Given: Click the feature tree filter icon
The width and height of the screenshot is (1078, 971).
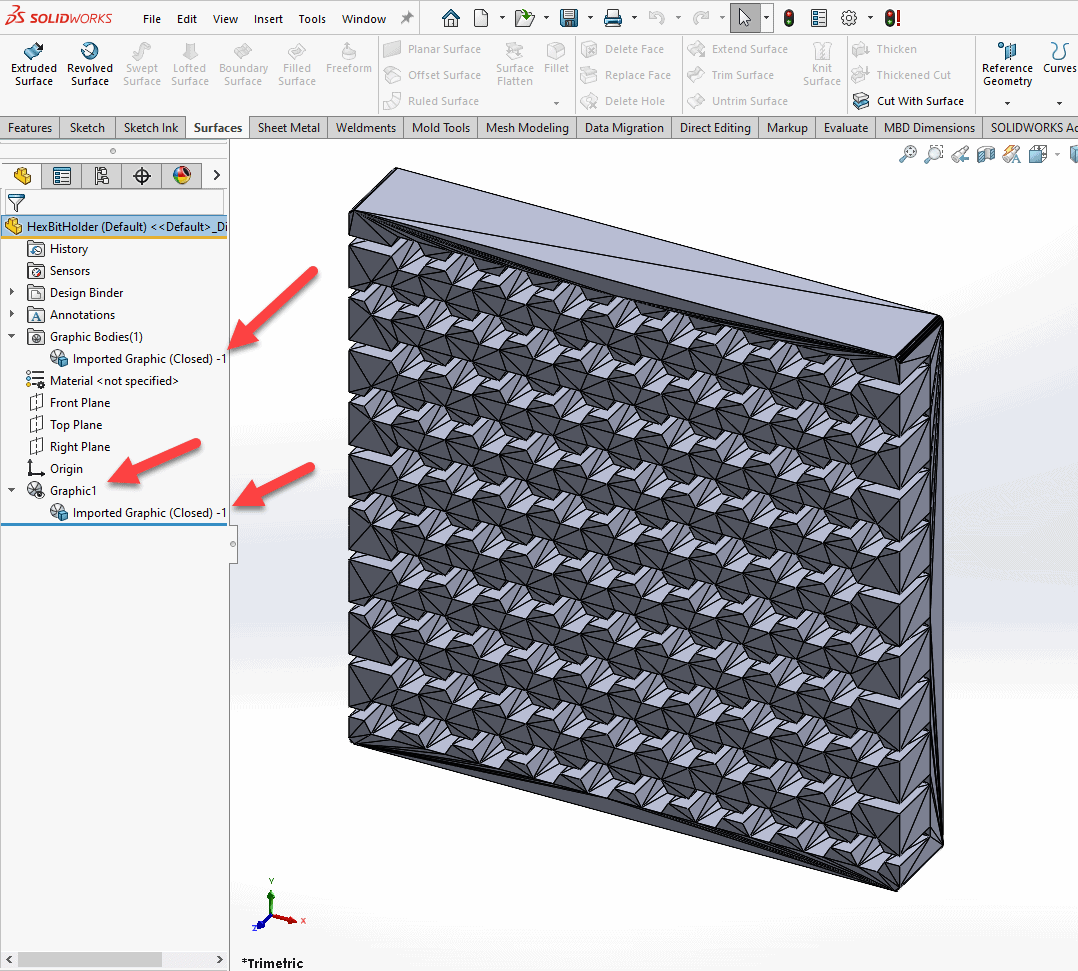Looking at the screenshot, I should [x=16, y=203].
